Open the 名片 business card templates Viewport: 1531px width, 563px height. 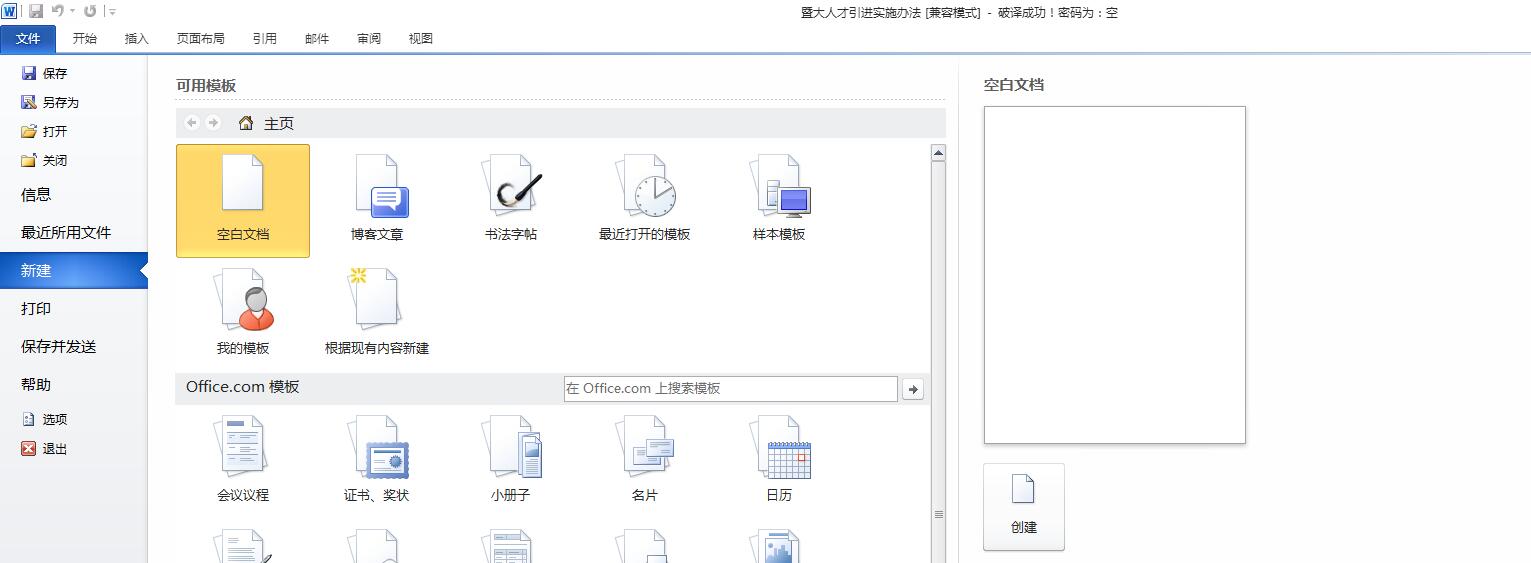pos(645,460)
